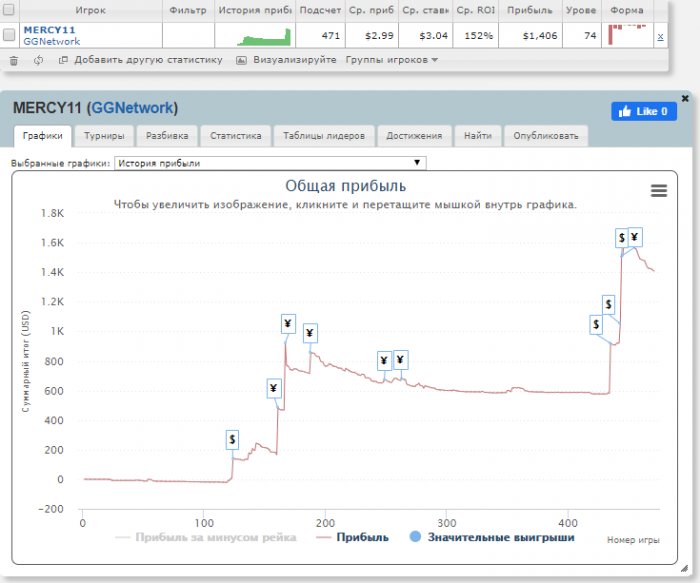
Task: Click the trash delete icon below the table
Action: 13,60
